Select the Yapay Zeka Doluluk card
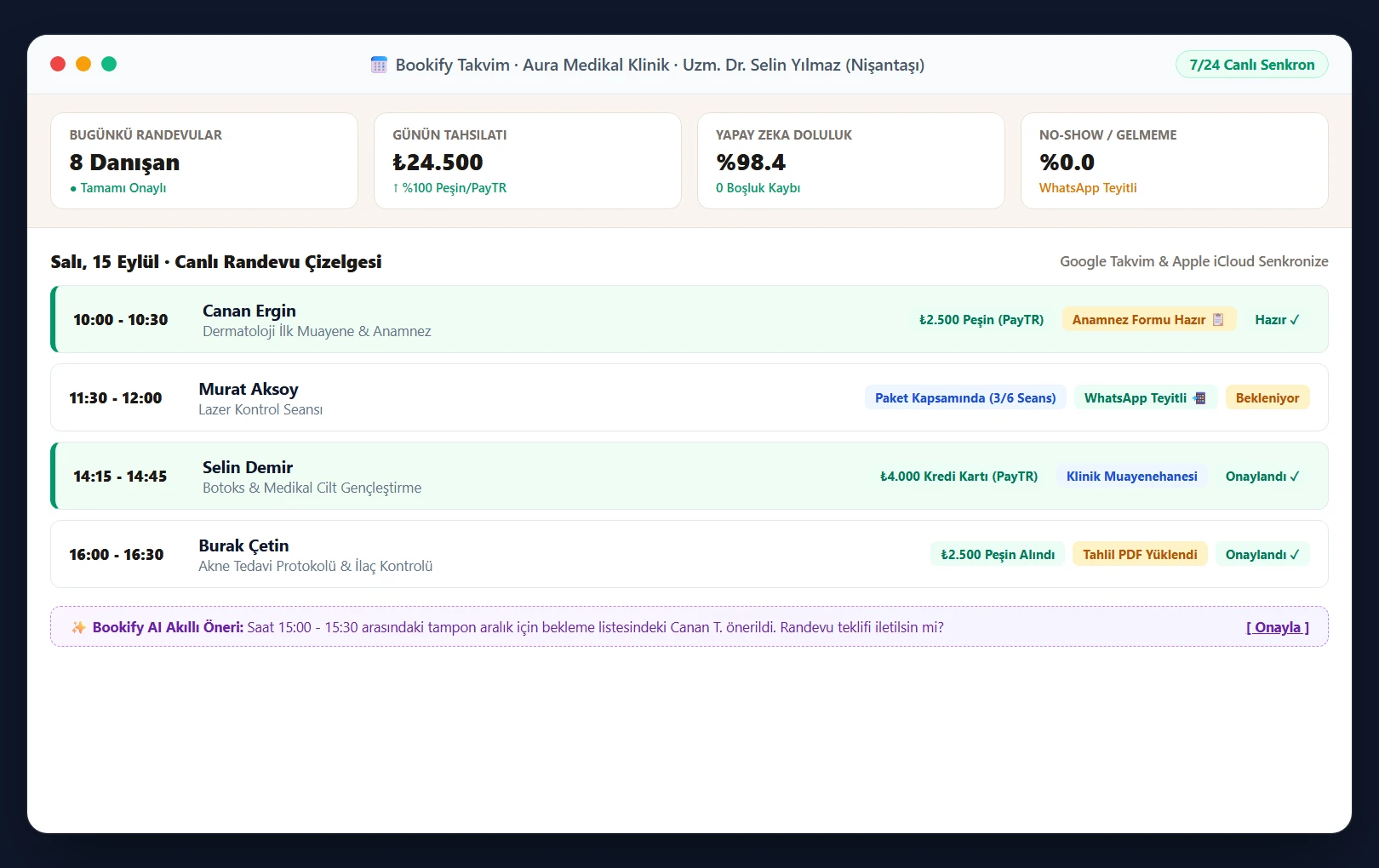 click(851, 161)
